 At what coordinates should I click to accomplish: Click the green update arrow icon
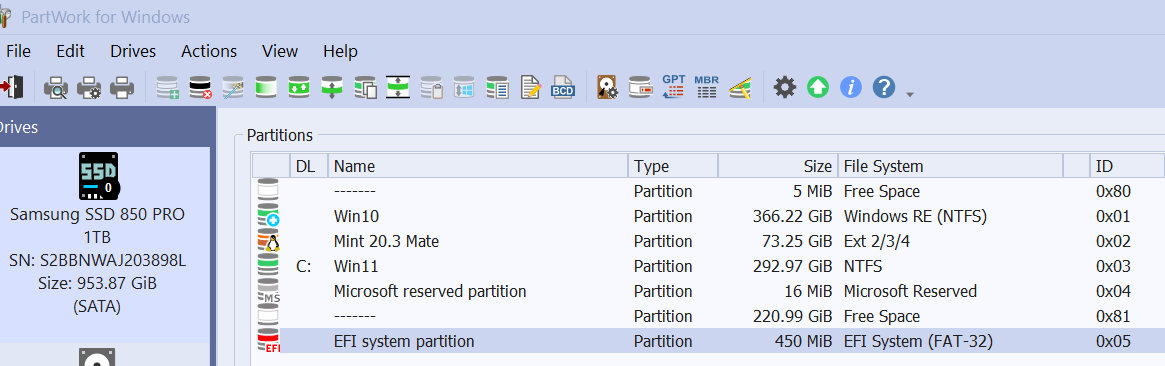817,88
